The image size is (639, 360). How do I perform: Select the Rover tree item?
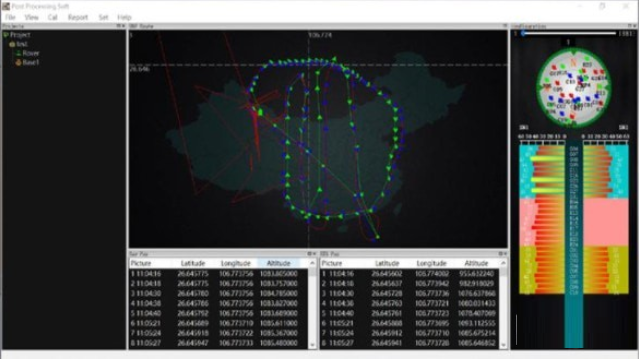point(31,53)
